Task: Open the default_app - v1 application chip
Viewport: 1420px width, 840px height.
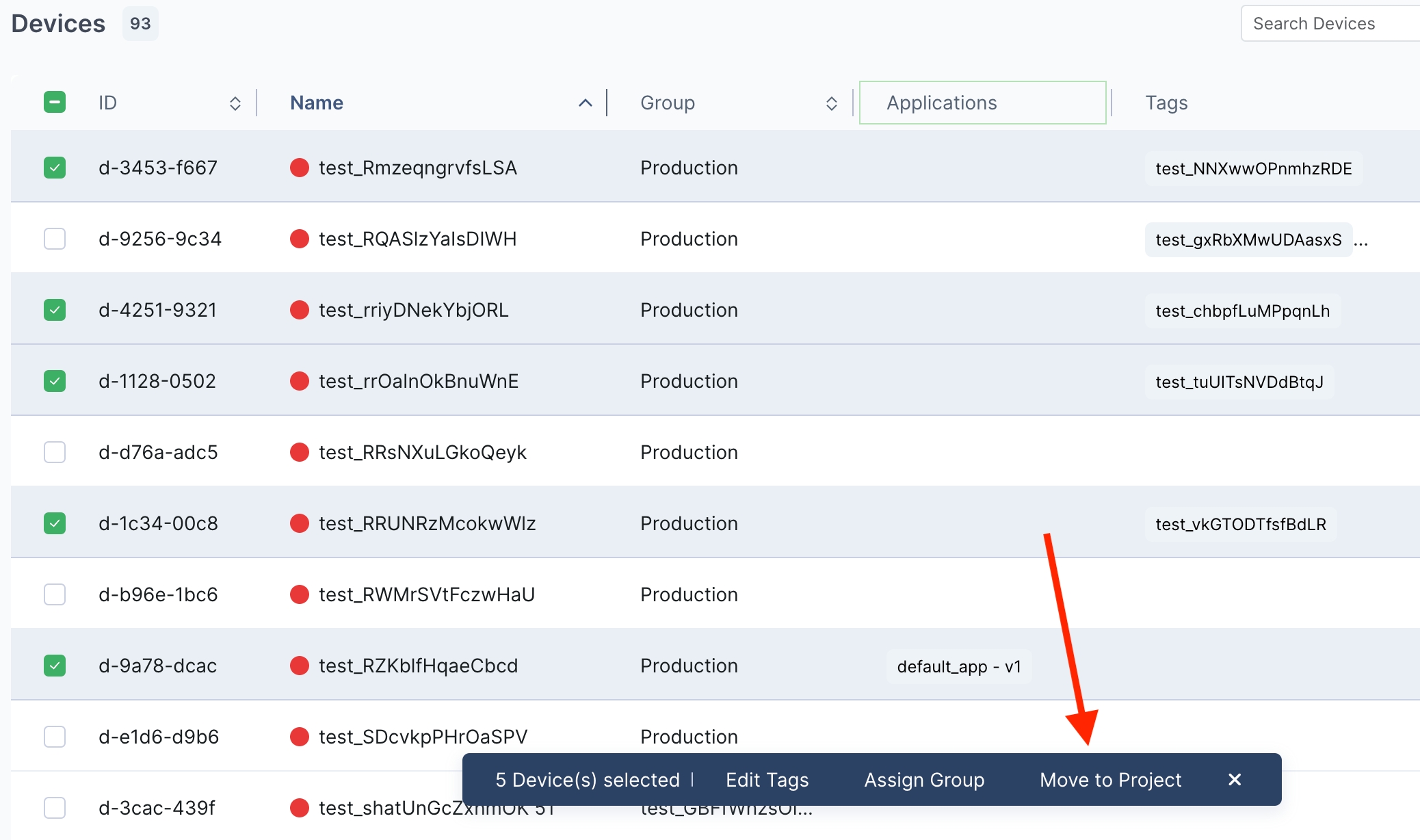Action: point(958,666)
